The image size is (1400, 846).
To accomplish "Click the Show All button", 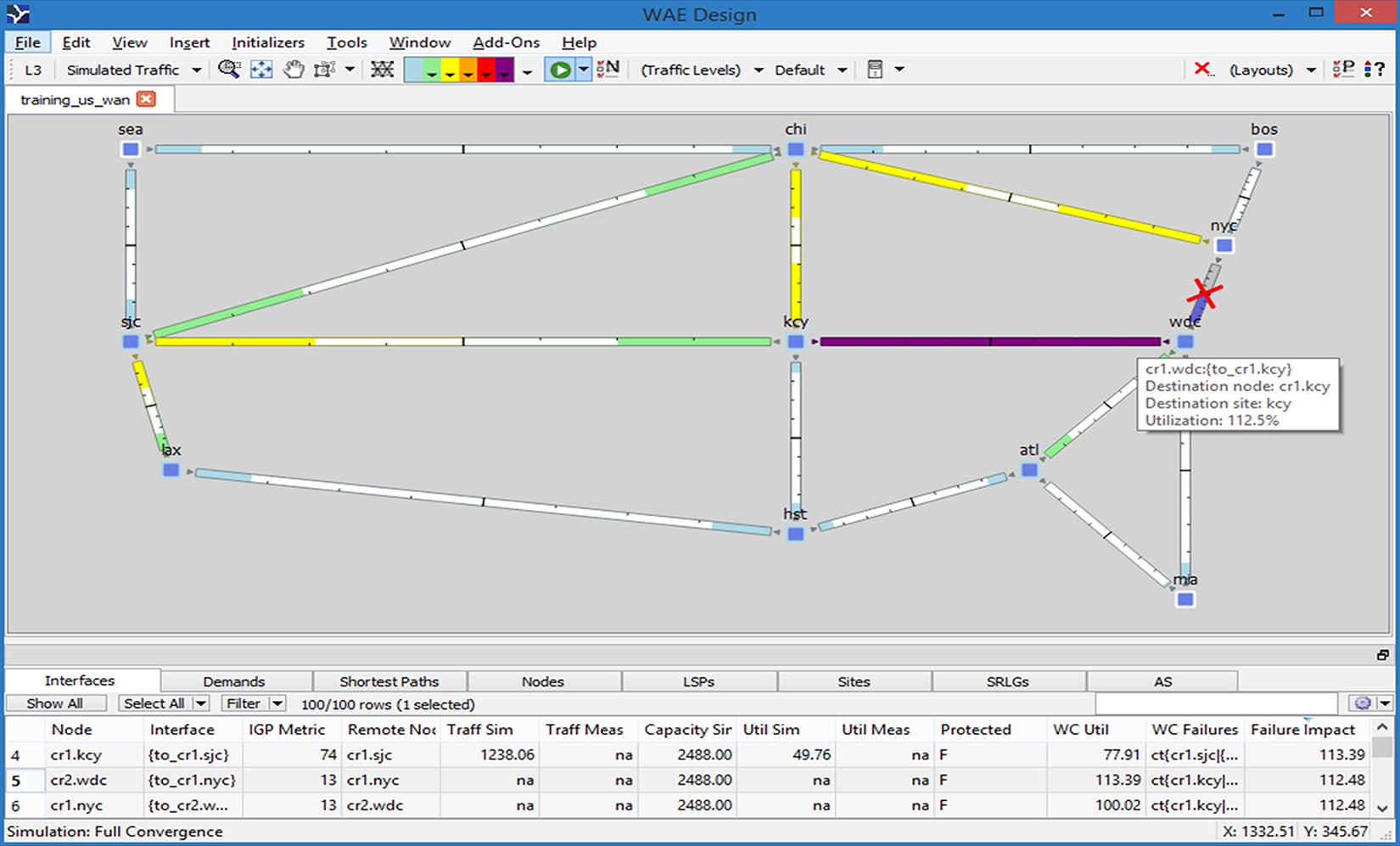I will [x=55, y=703].
